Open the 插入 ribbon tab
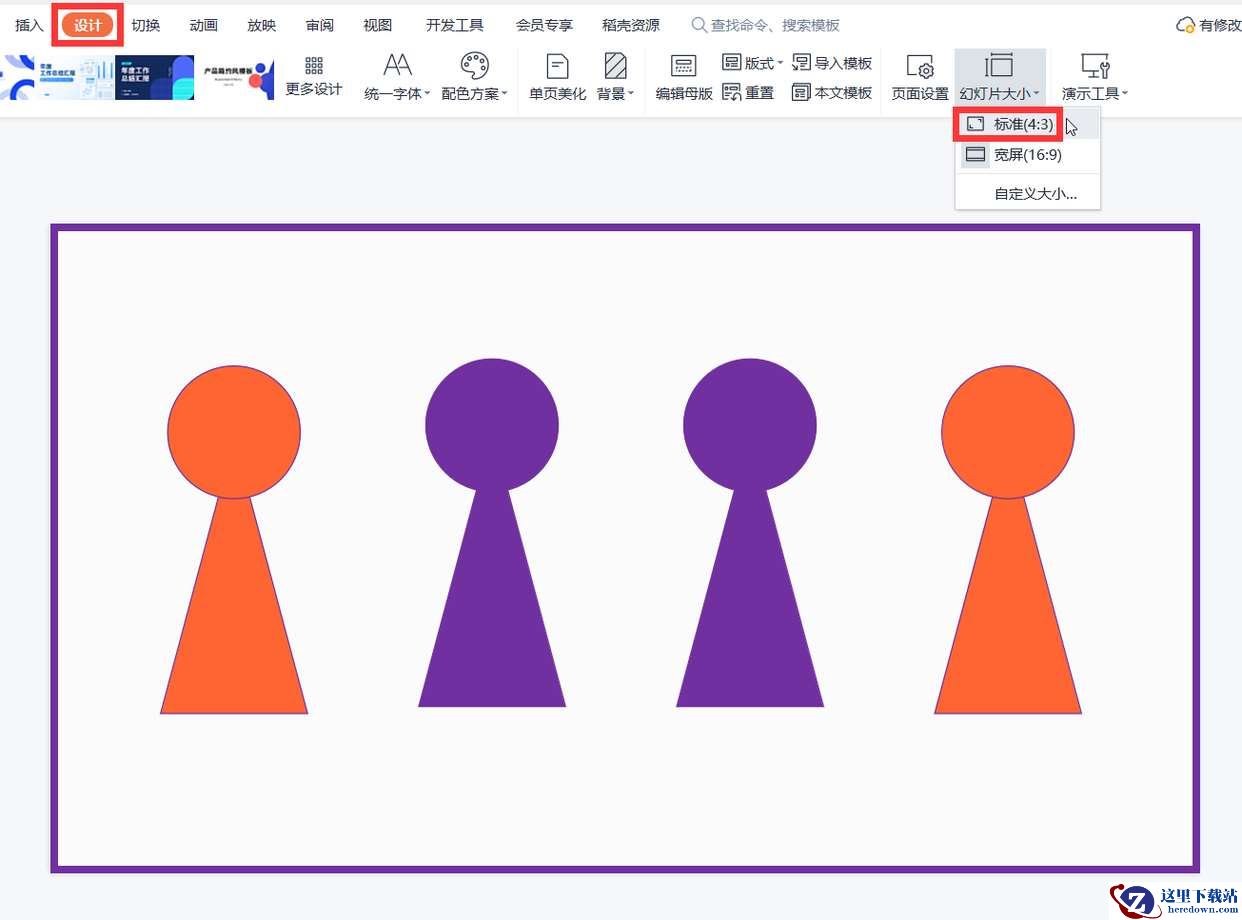1242x920 pixels. (29, 25)
